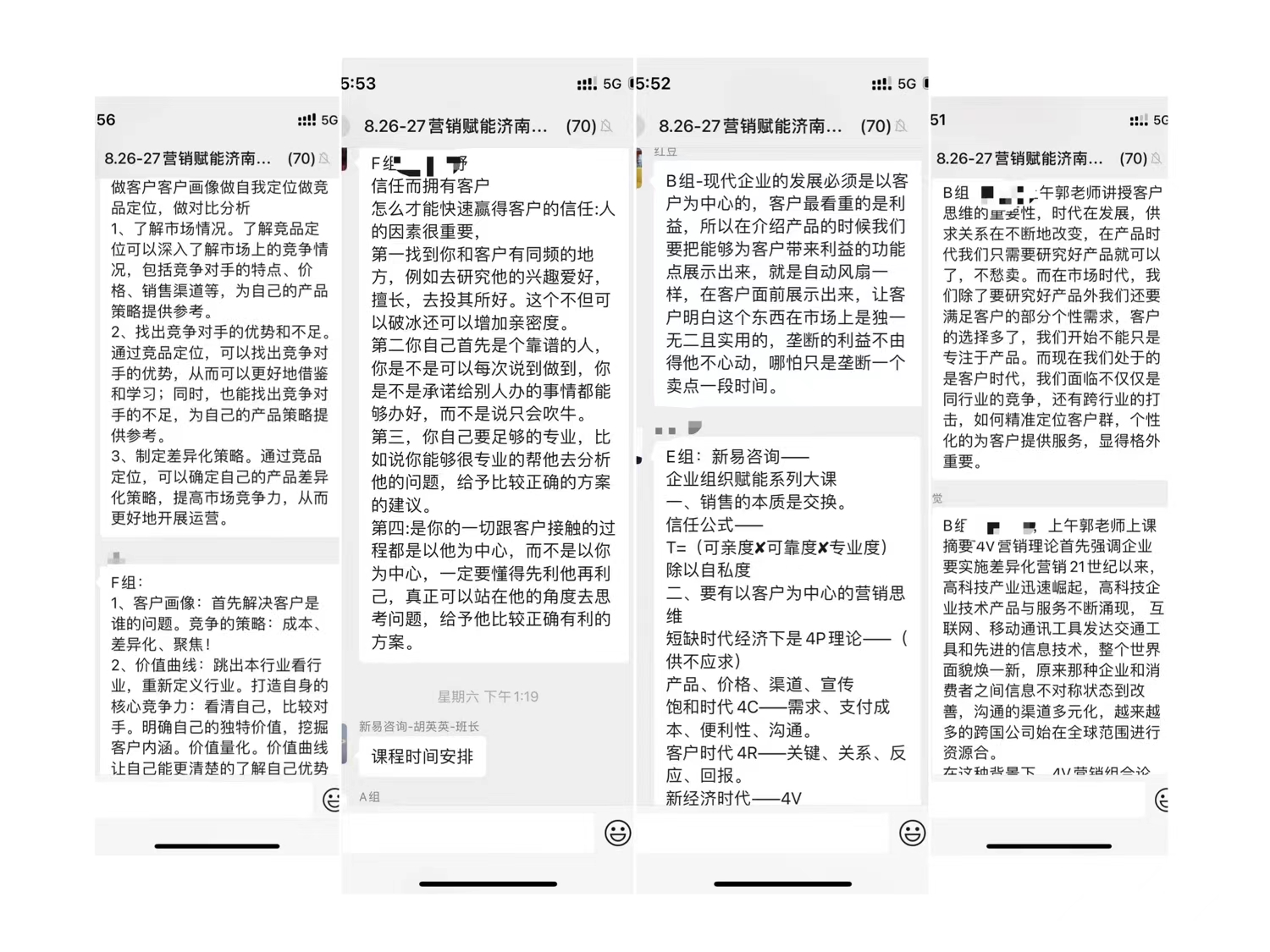Tap the sender name 新易咨询-胡英英-班长
Screen dimensions: 1270x952
click(418, 726)
